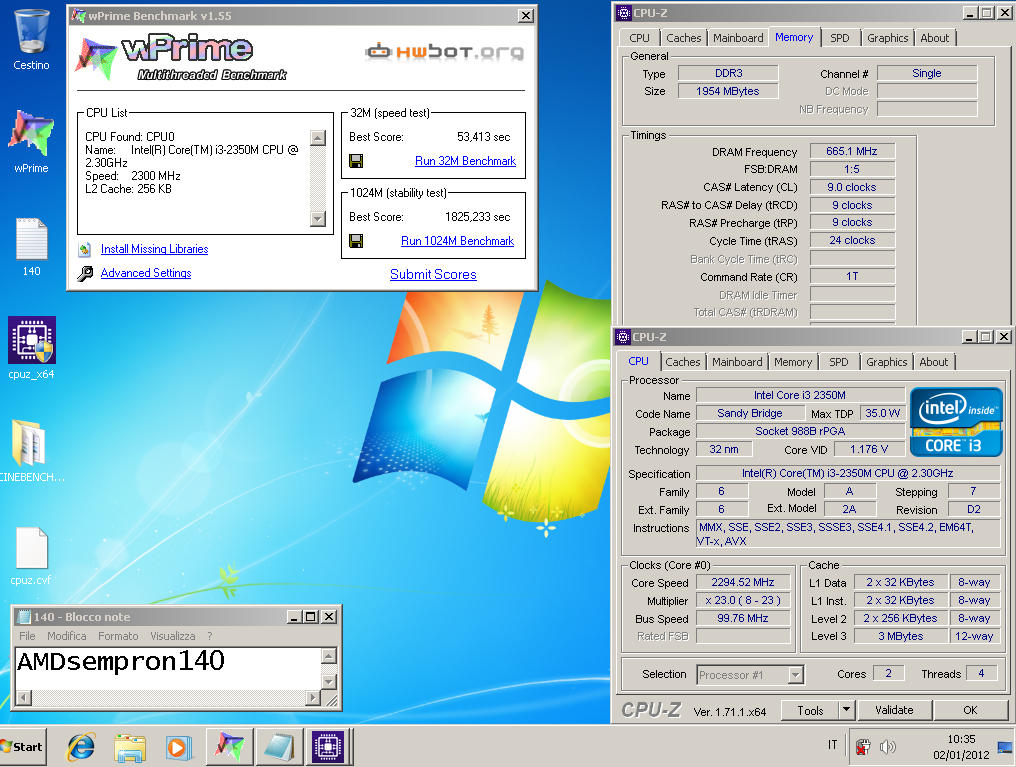Open the Formato menu in Notepad

[118, 636]
